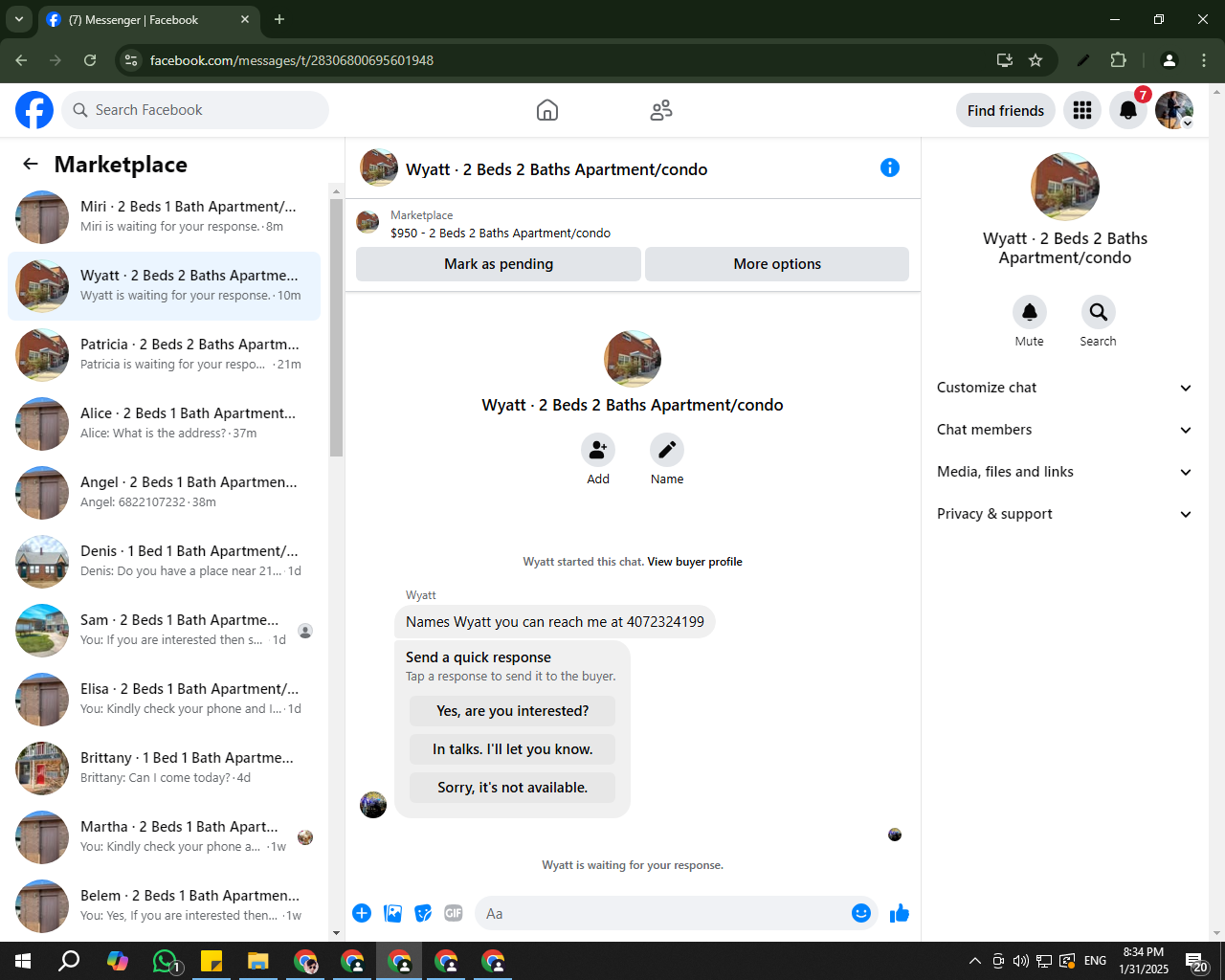
Task: Send a thumbs-up like
Action: coord(899,913)
